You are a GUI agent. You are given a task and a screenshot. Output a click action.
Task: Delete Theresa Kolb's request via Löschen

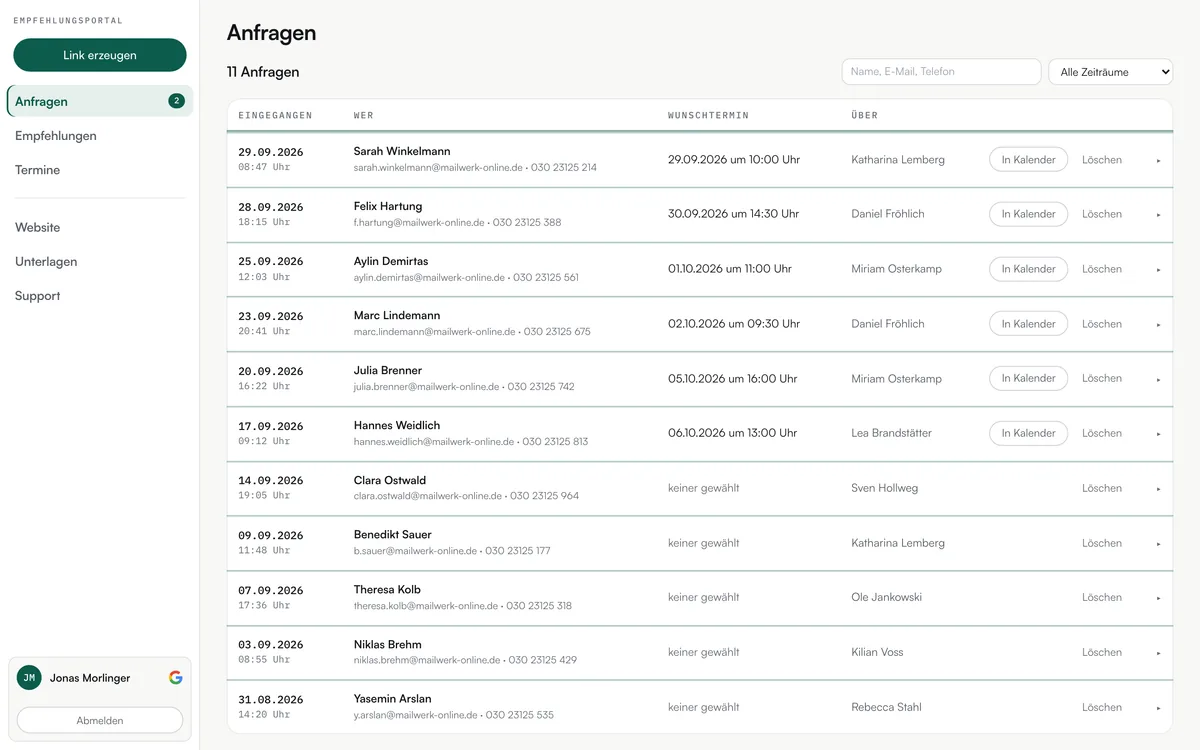point(1102,597)
